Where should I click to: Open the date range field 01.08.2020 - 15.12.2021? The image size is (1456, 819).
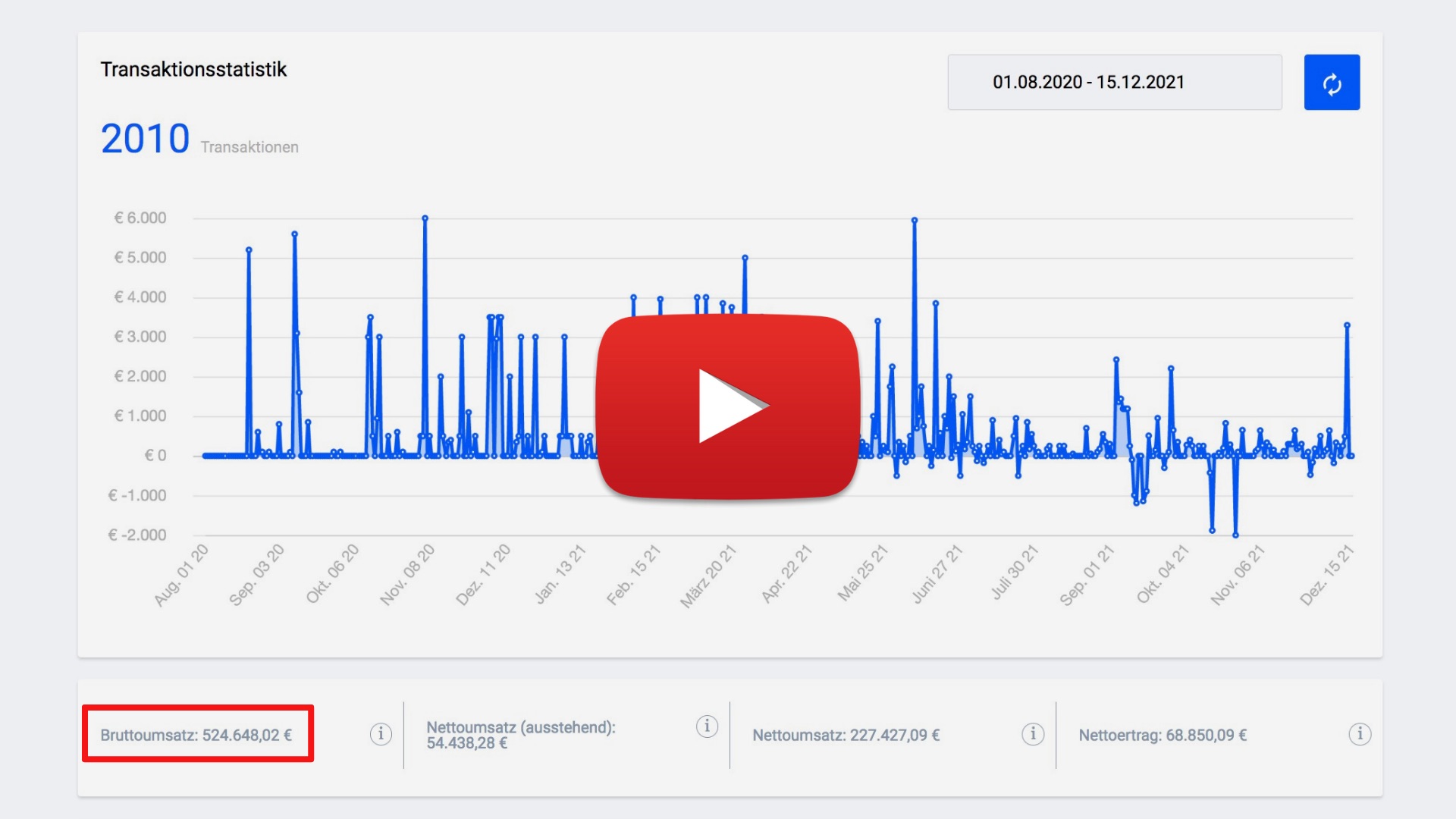click(x=1115, y=82)
